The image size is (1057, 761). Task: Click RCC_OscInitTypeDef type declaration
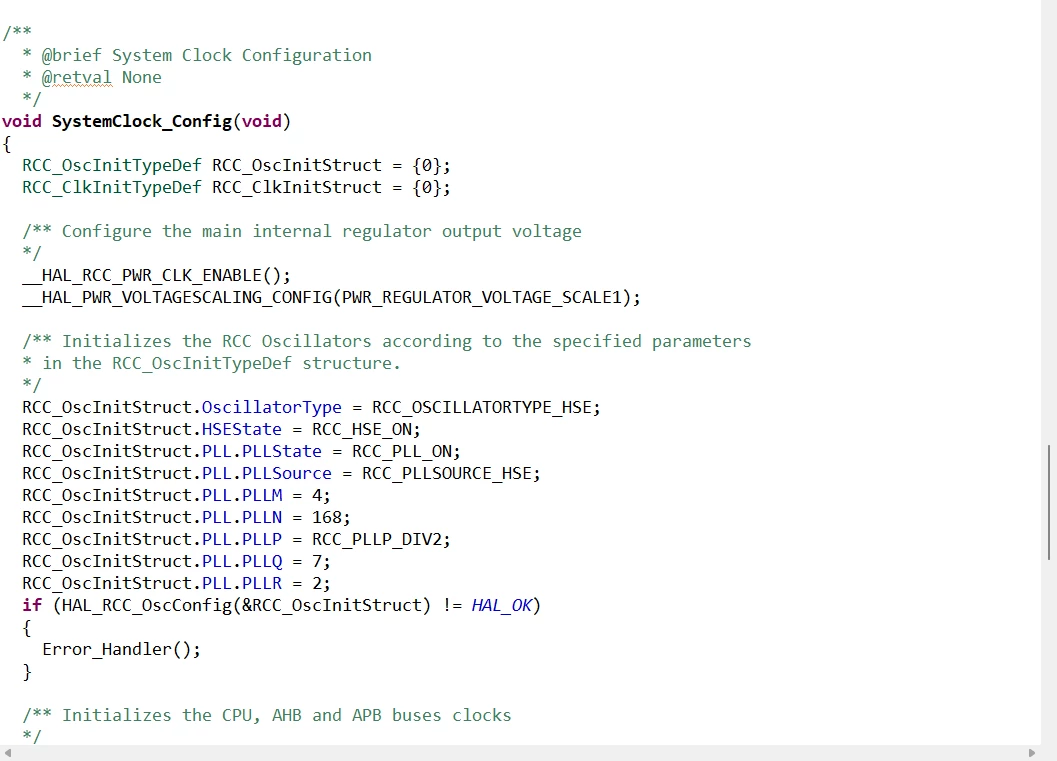coord(111,166)
